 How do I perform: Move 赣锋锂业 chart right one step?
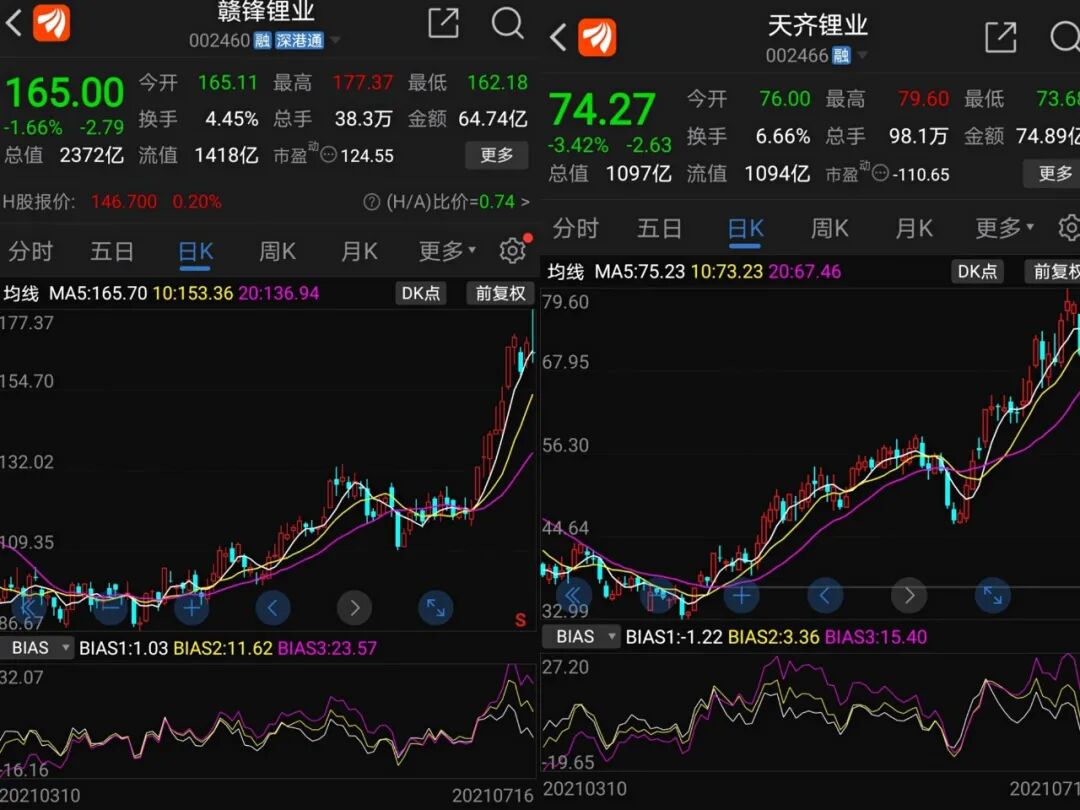coord(354,608)
